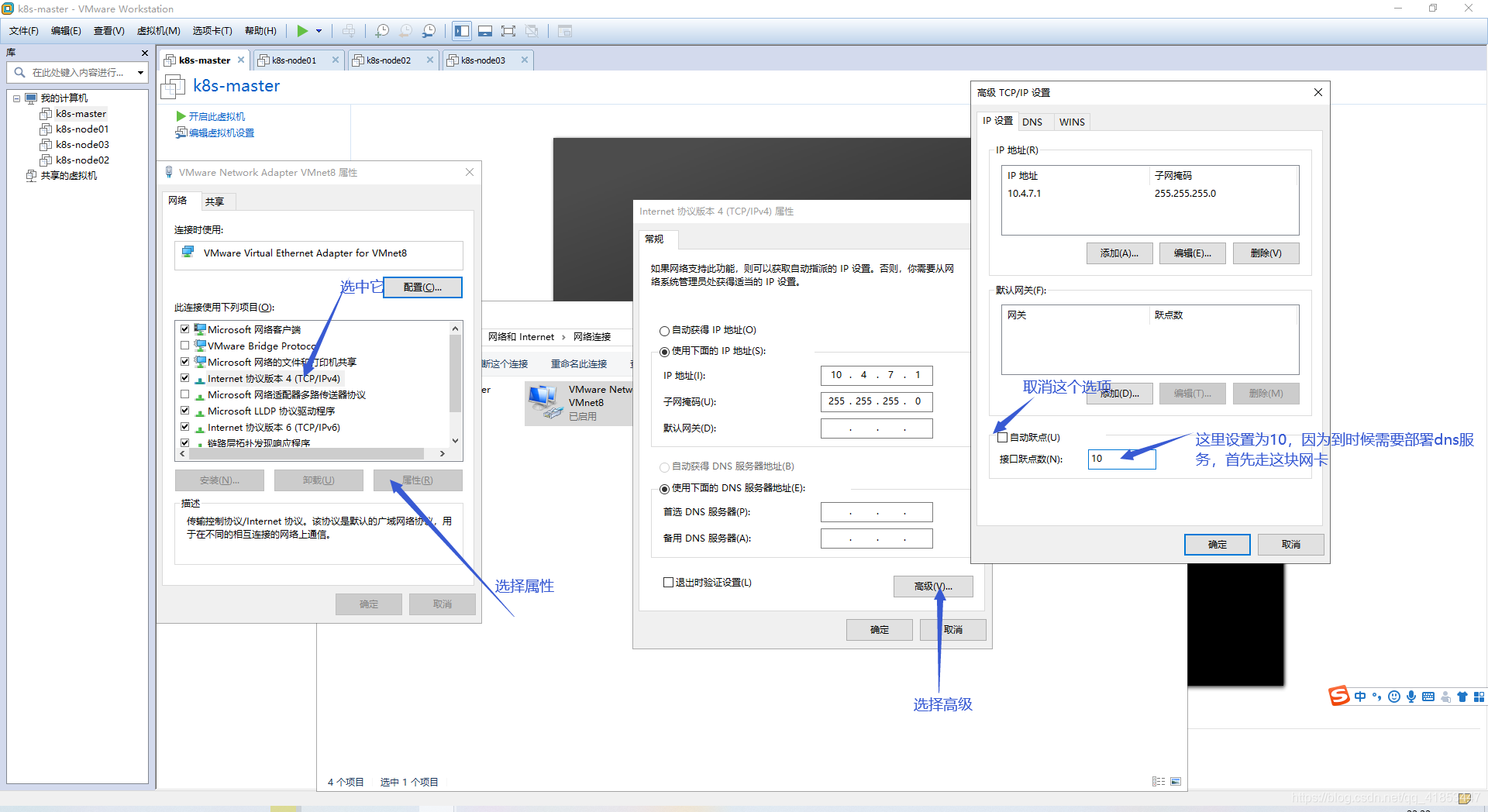Click the 接口跃点数 input field
Screen dimensions: 1488x812
1121,459
